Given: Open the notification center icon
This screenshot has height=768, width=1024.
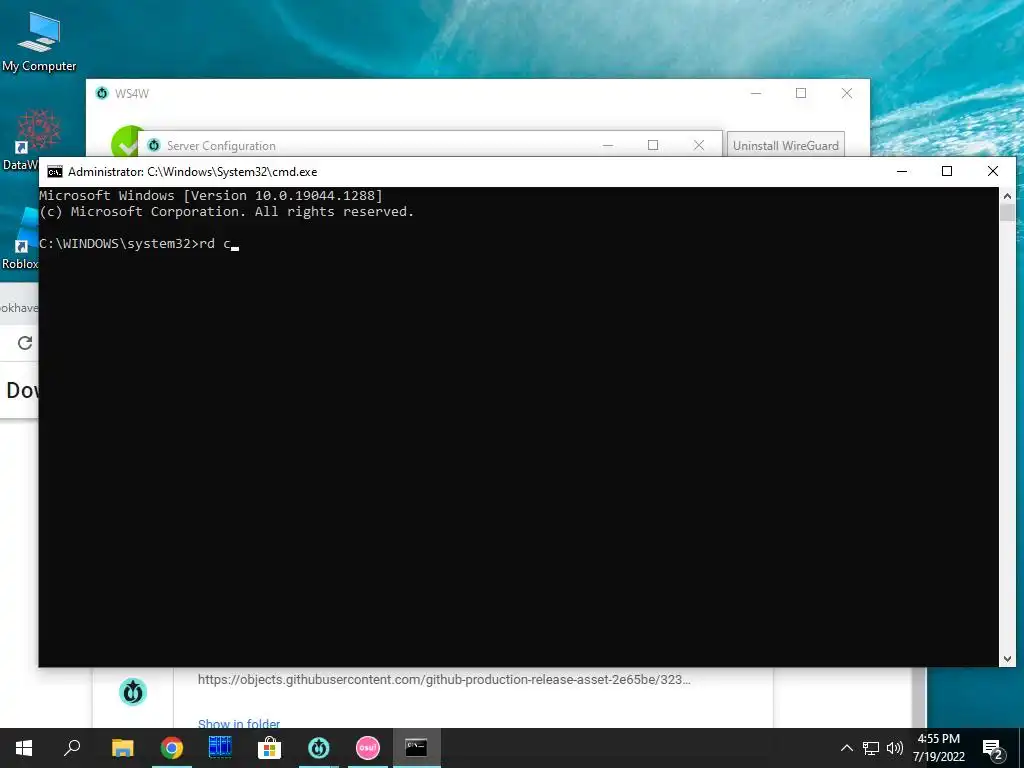Looking at the screenshot, I should (993, 750).
